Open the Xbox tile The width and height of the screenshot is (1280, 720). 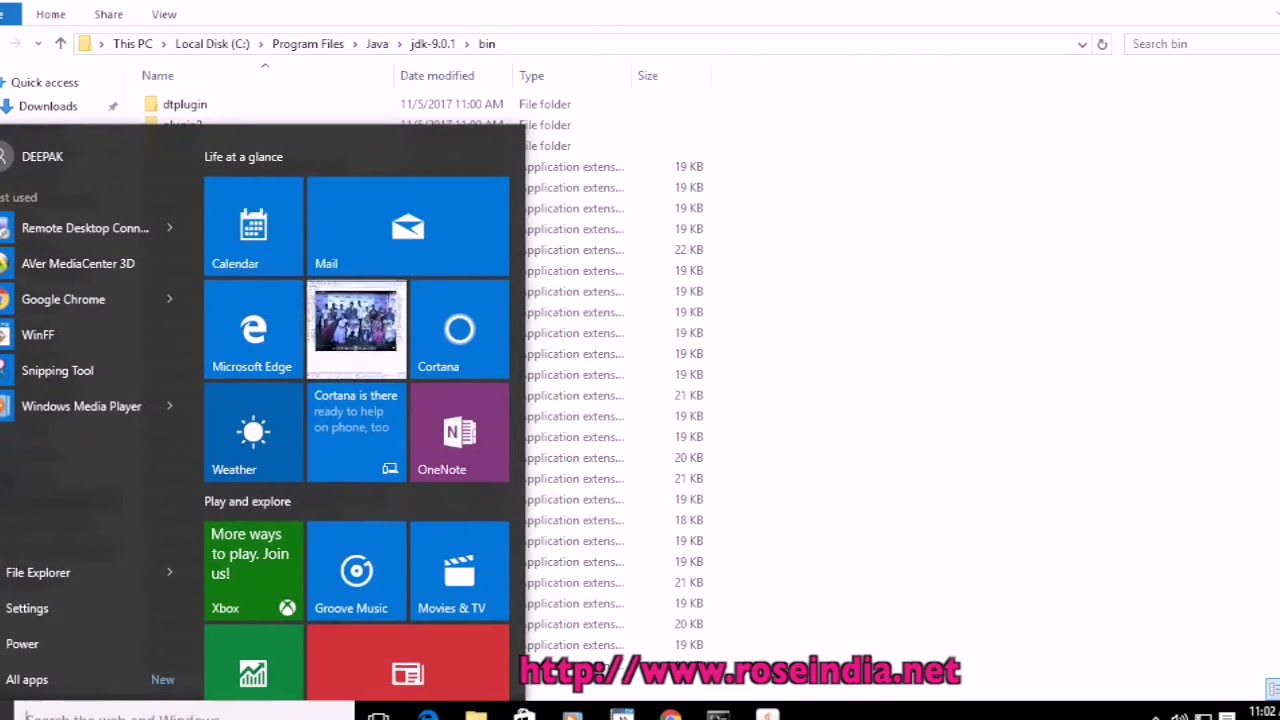pyautogui.click(x=253, y=571)
